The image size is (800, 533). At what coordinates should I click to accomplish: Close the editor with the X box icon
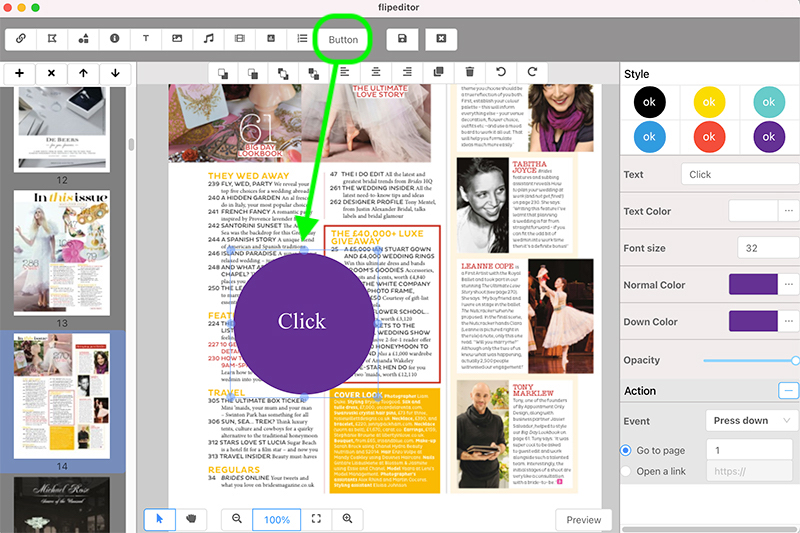[x=441, y=39]
